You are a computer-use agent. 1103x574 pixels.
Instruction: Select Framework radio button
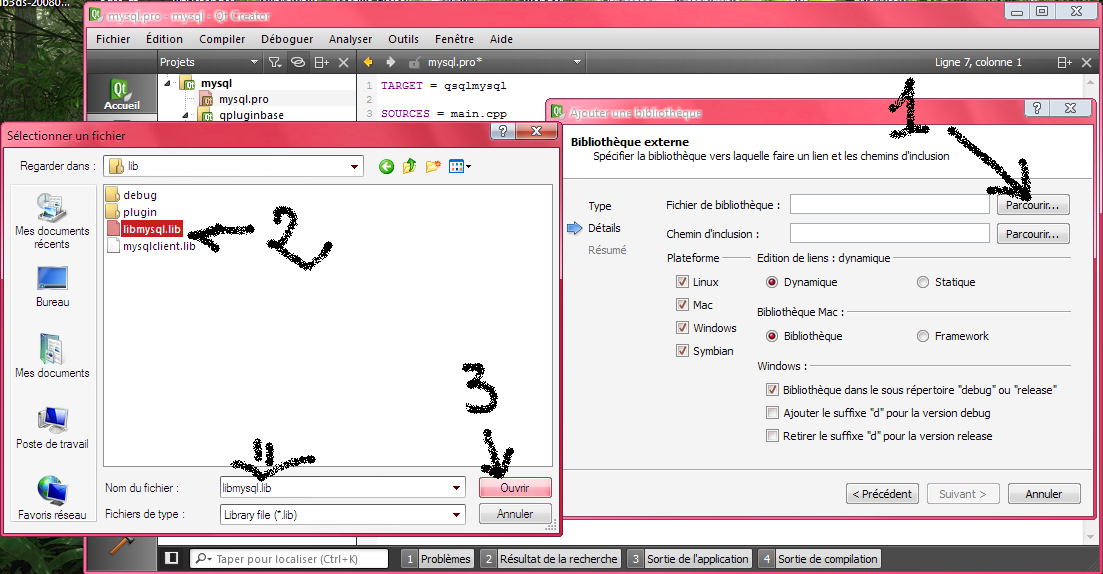pyautogui.click(x=923, y=336)
